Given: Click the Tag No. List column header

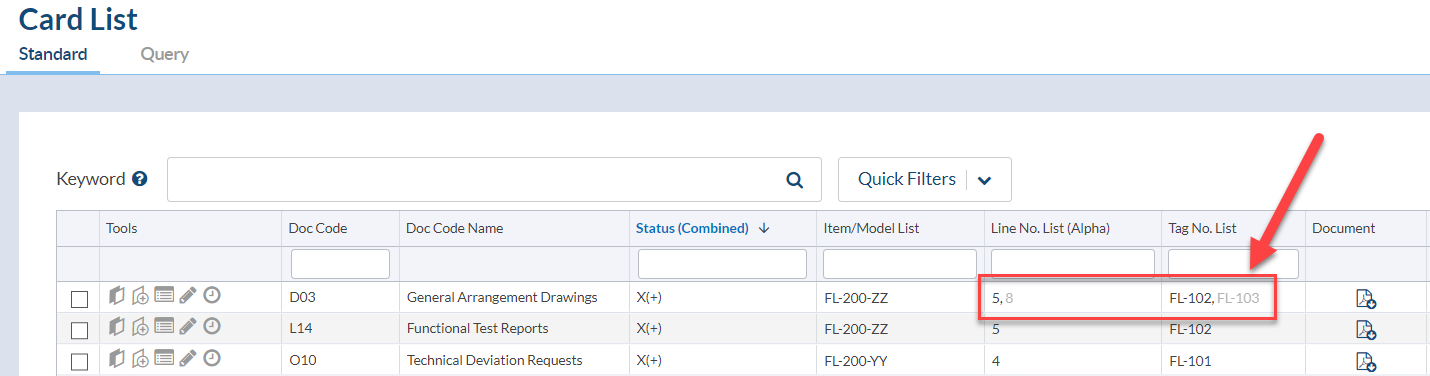Looking at the screenshot, I should tap(1203, 228).
